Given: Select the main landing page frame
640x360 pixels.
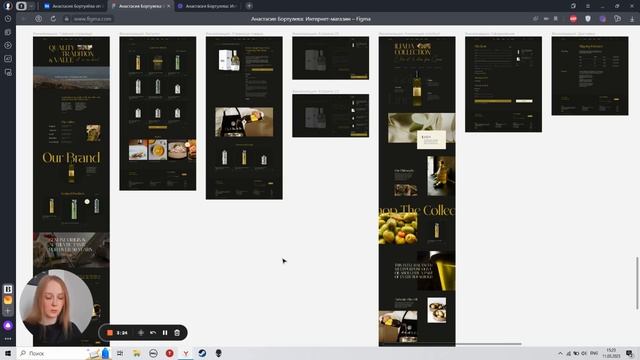Looking at the screenshot, I should (71, 191).
